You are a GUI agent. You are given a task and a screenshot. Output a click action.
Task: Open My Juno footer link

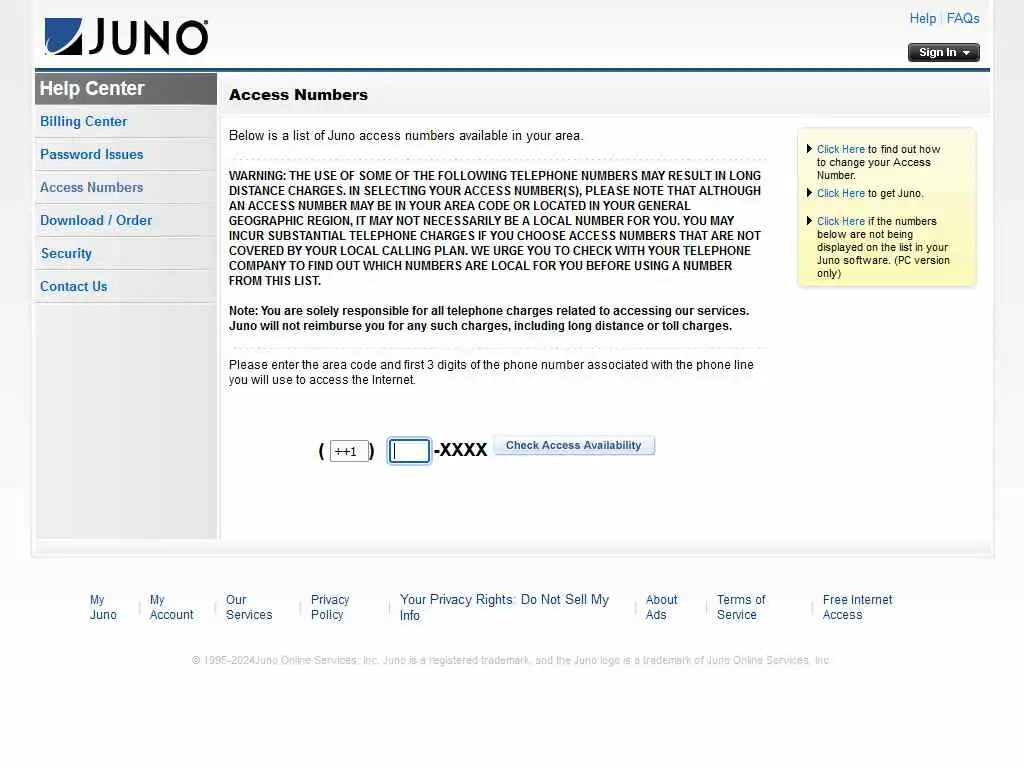[103, 607]
